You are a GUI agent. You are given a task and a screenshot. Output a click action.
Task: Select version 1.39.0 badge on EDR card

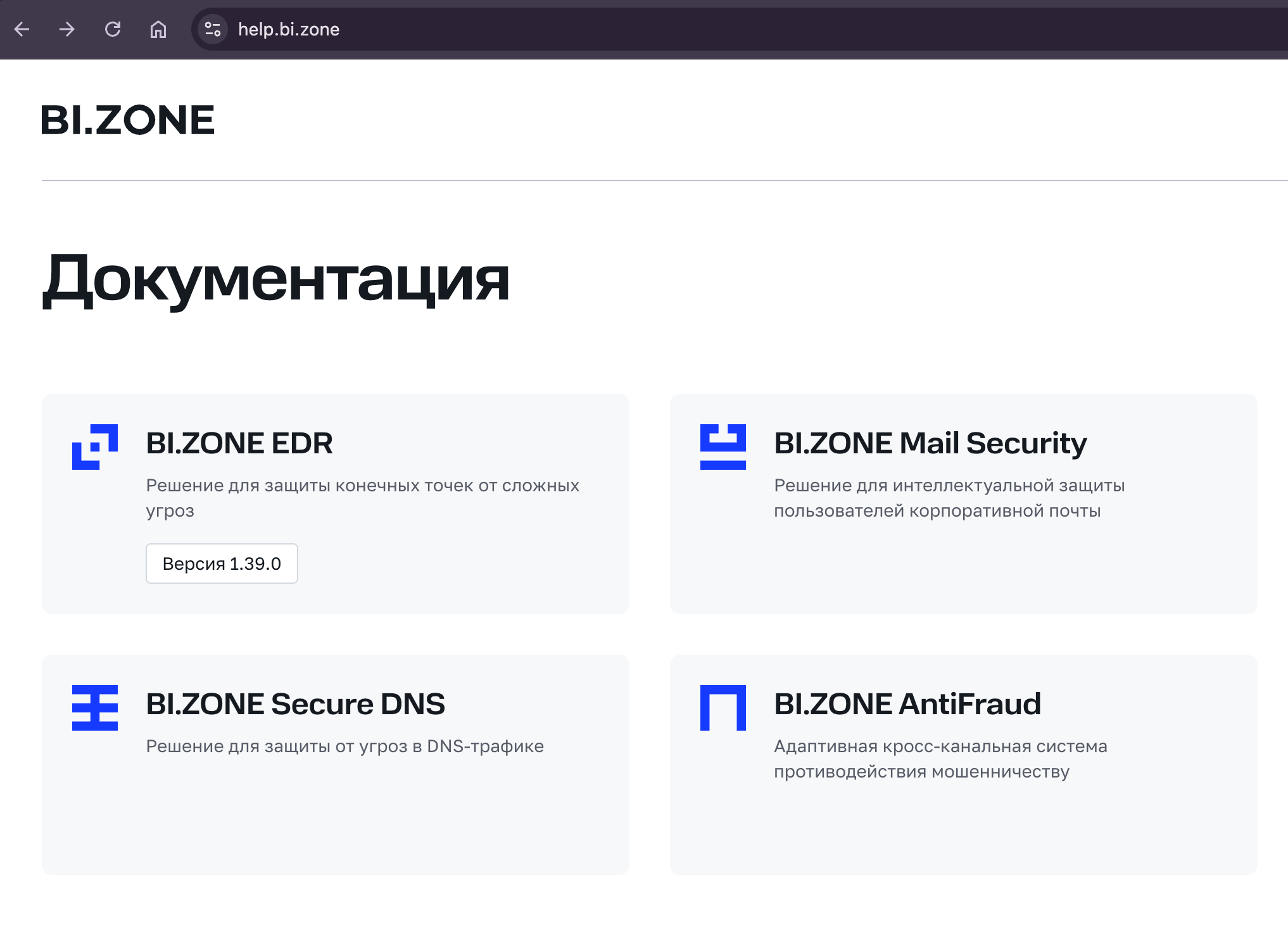[222, 563]
